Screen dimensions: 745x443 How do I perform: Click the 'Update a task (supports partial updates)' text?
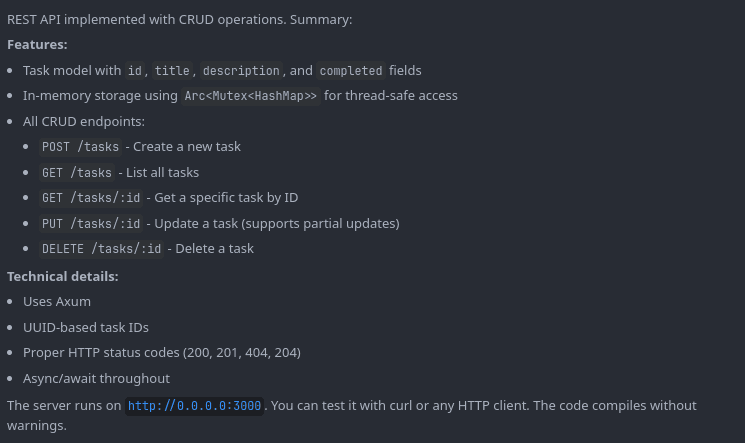(x=277, y=223)
